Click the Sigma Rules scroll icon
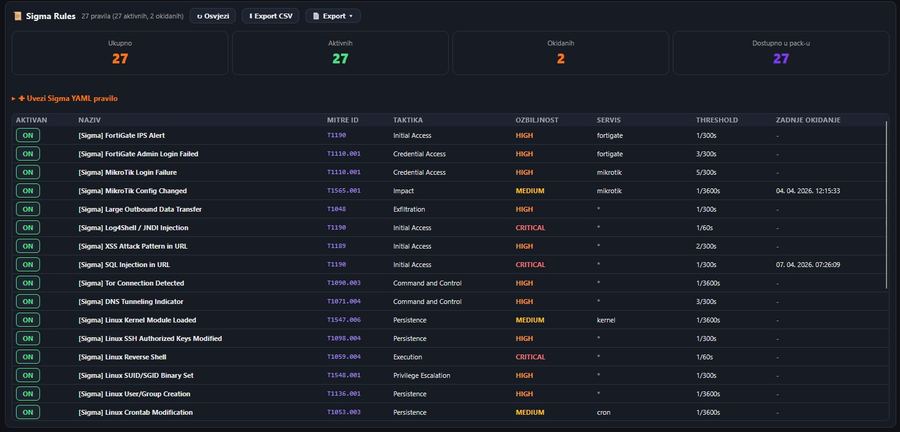This screenshot has height=432, width=900. point(18,16)
